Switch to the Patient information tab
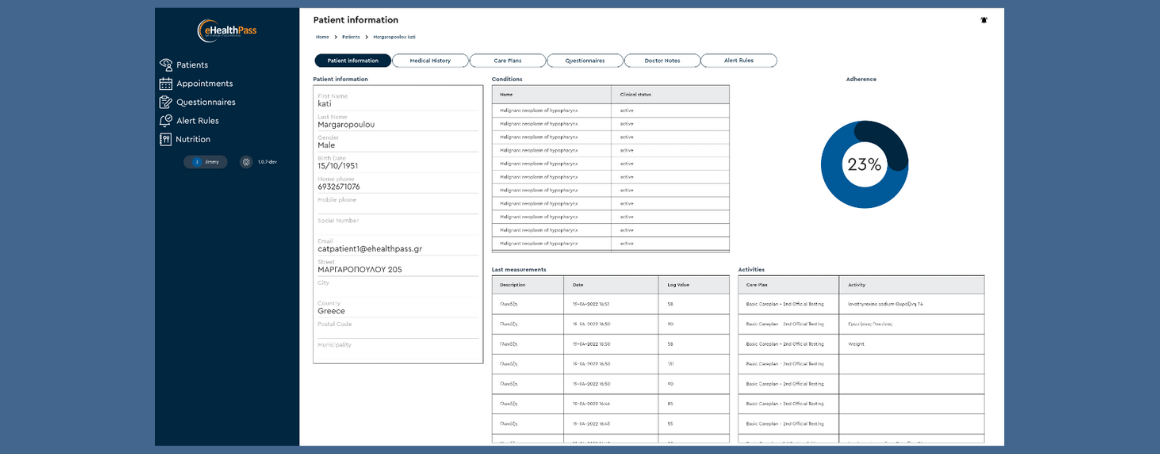This screenshot has width=1160, height=454. [353, 61]
